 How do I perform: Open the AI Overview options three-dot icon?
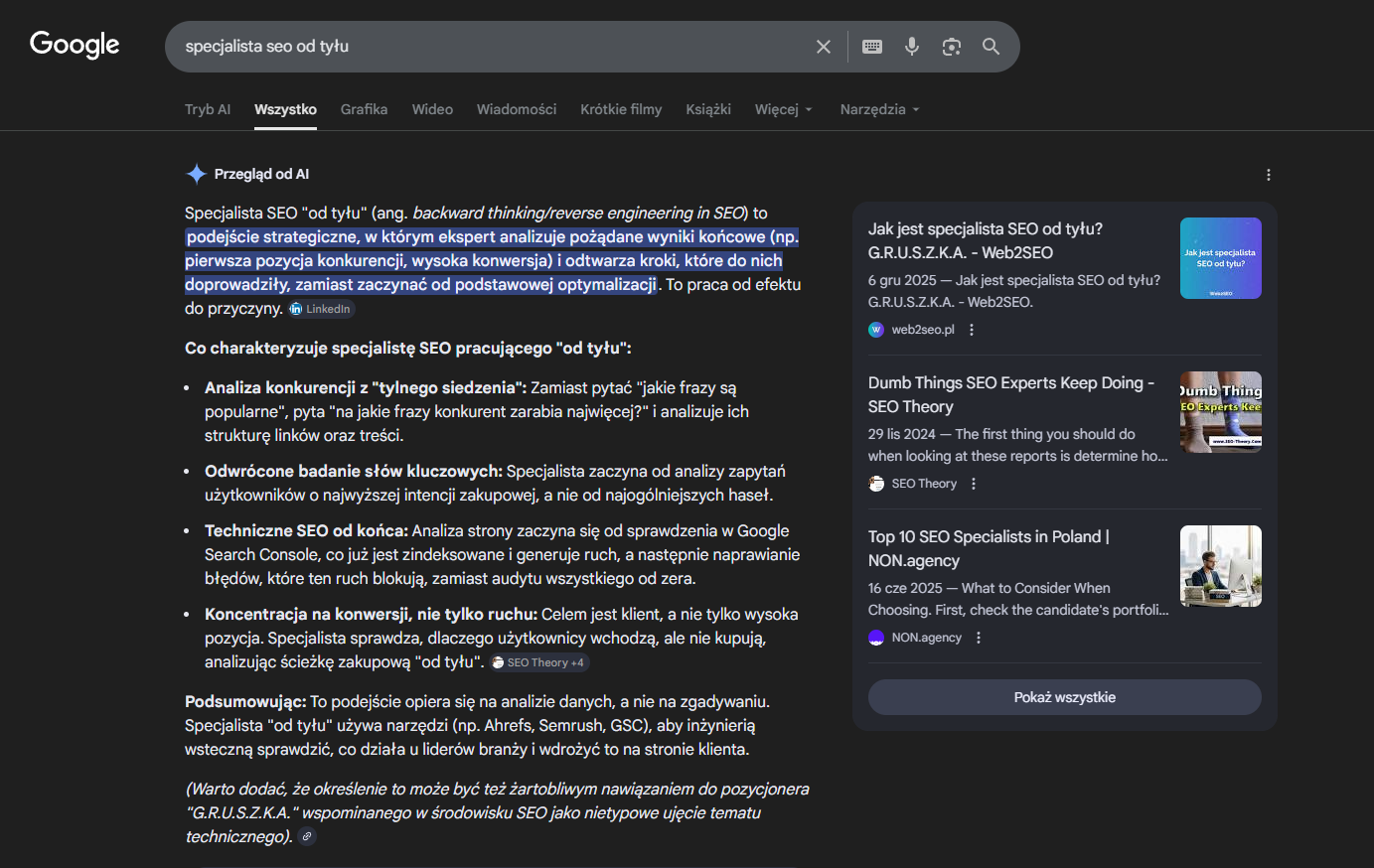click(1268, 174)
